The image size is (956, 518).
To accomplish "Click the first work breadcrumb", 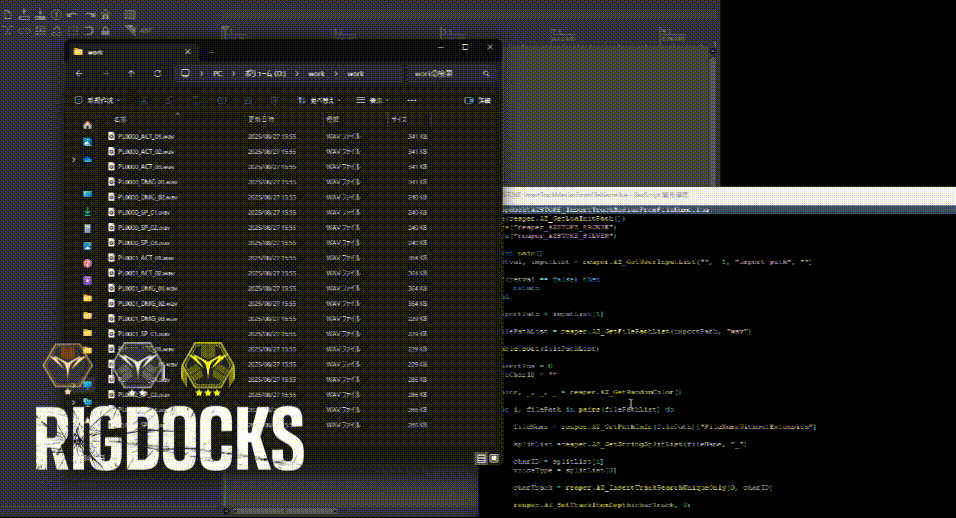I will click(x=316, y=73).
